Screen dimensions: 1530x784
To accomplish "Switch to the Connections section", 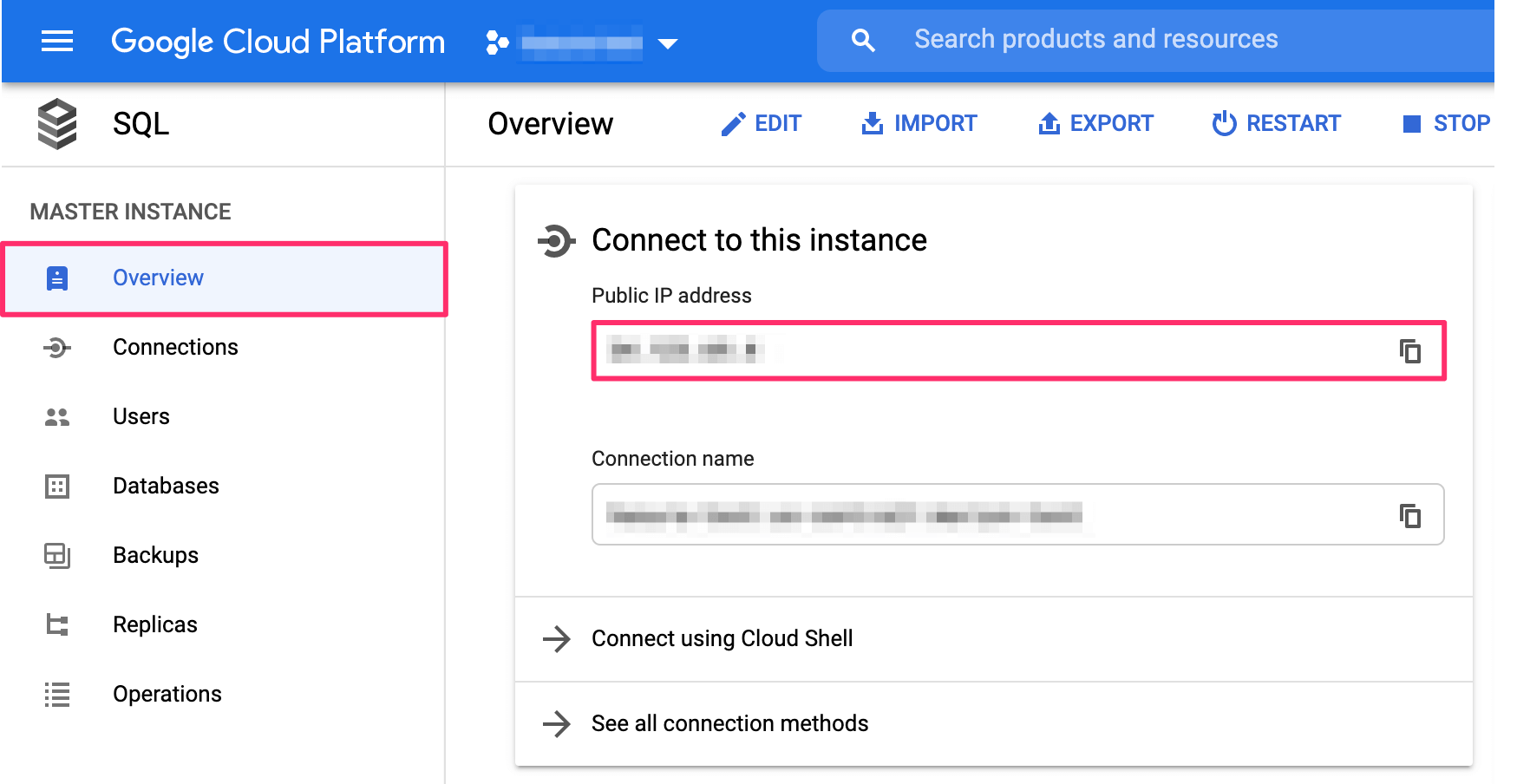I will [175, 347].
